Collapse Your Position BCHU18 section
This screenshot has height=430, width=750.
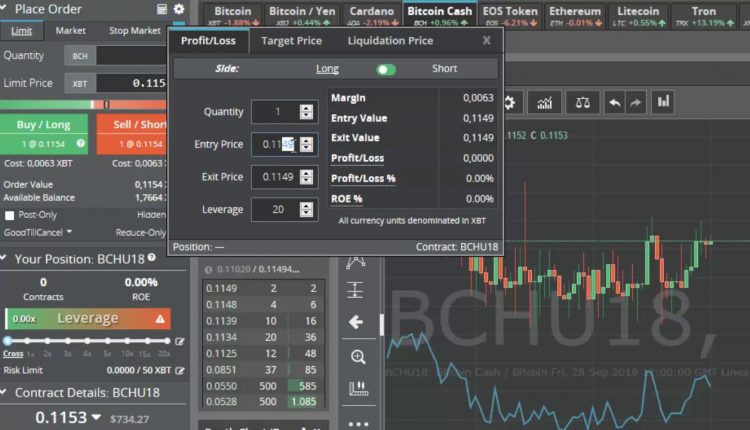4,258
